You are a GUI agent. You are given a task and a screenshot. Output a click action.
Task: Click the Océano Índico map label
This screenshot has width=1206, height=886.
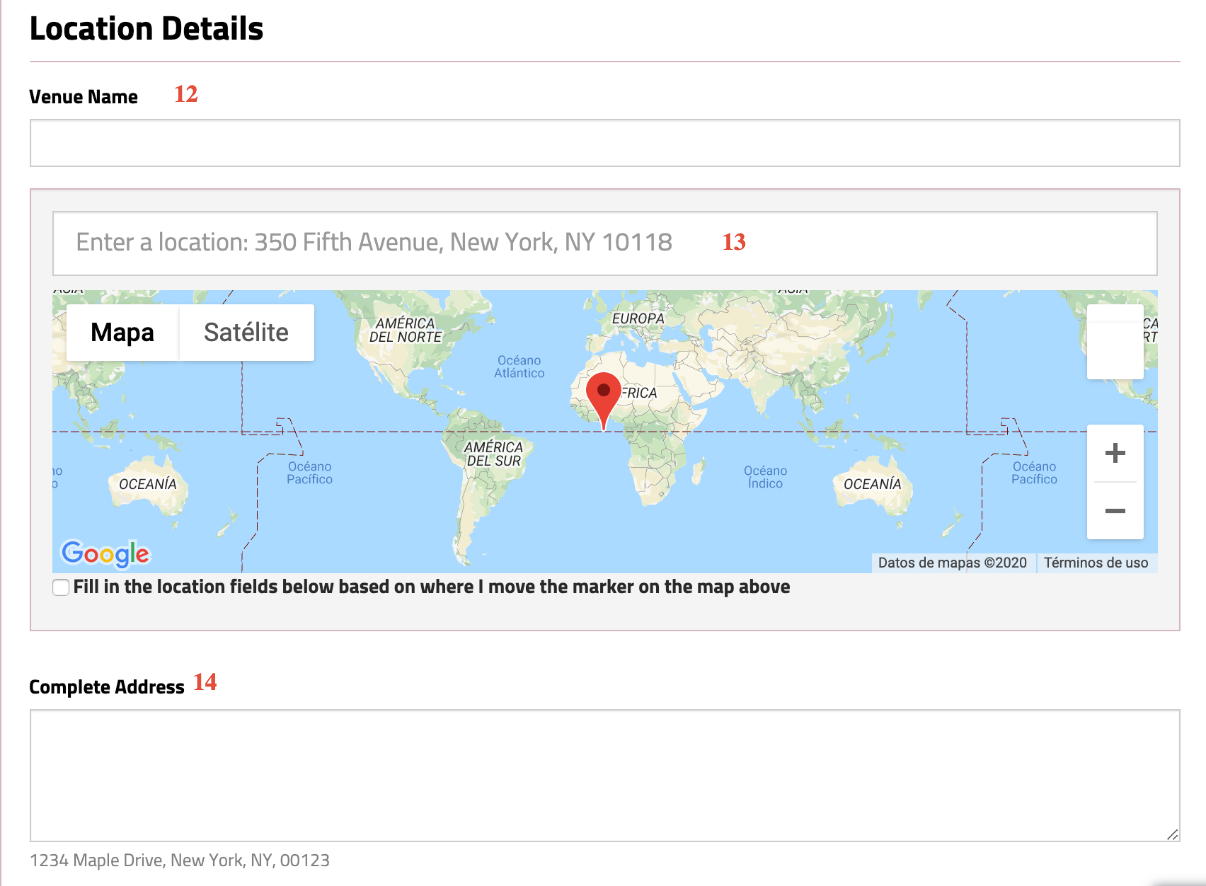pos(765,477)
